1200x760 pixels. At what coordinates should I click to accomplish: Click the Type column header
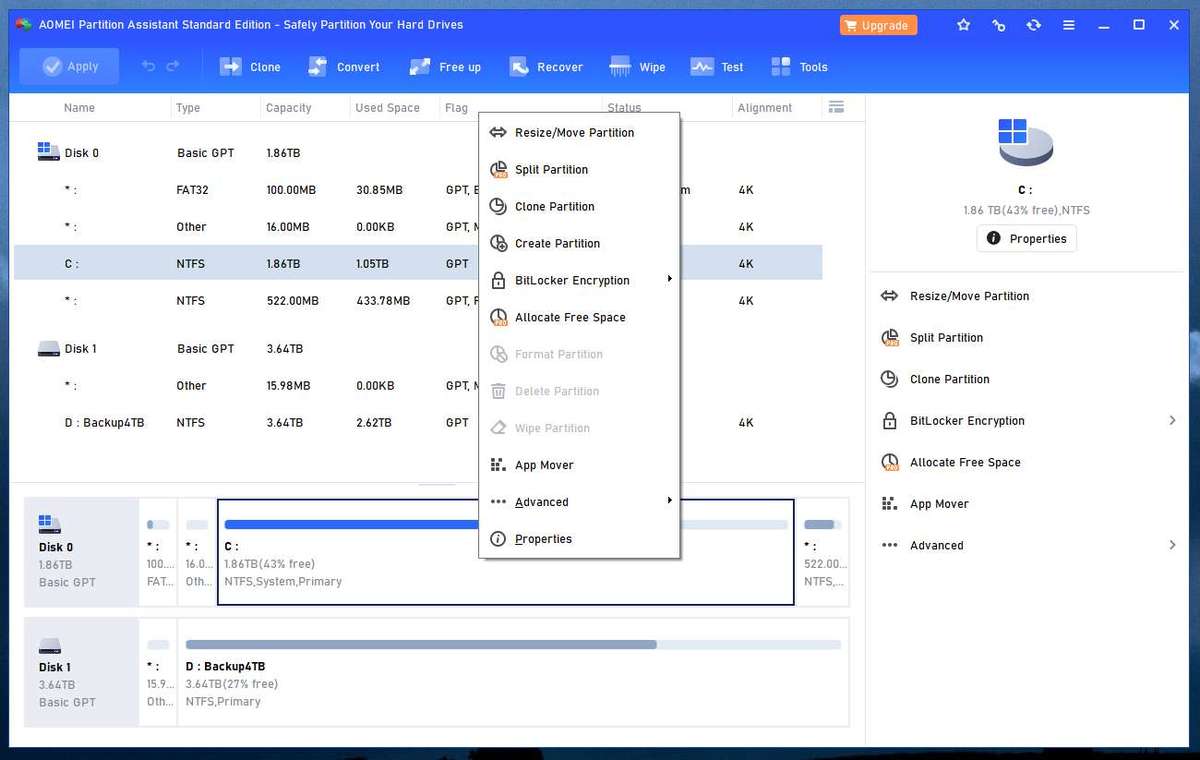[x=188, y=108]
